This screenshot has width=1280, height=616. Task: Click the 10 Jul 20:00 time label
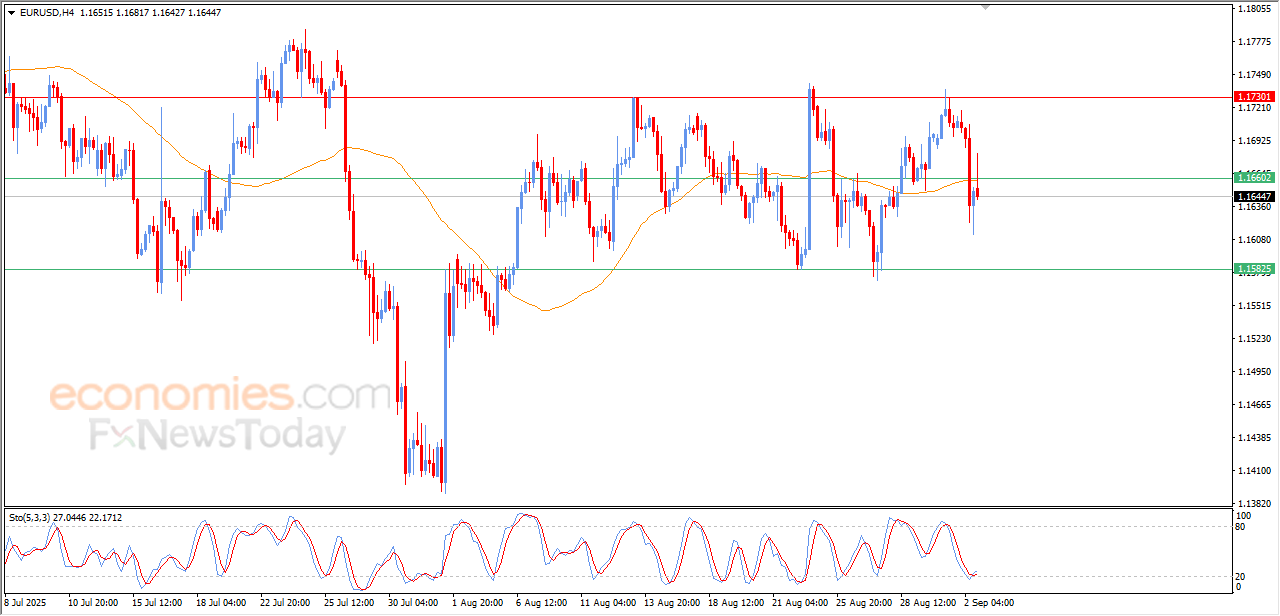pos(93,603)
